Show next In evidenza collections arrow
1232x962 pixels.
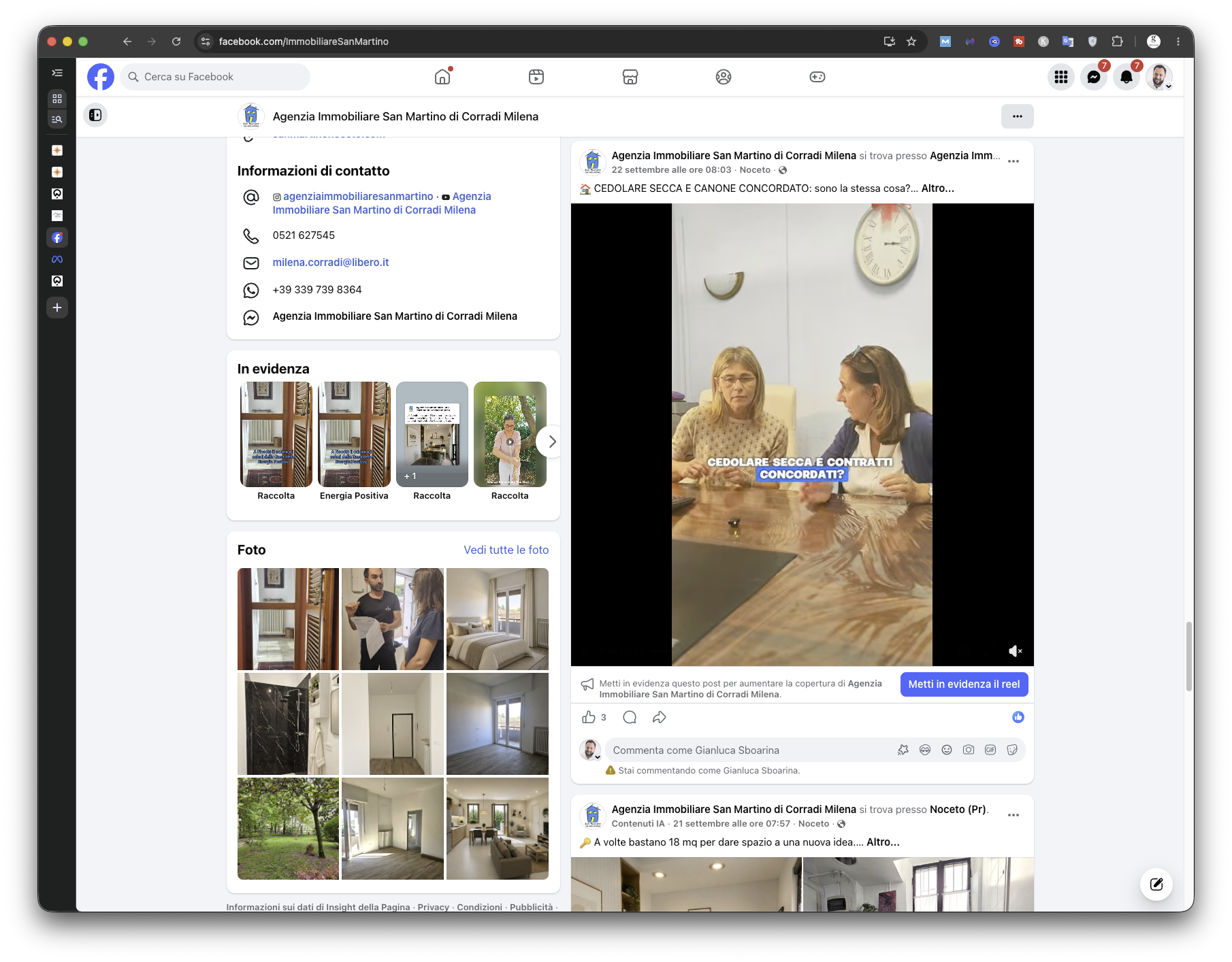click(552, 442)
